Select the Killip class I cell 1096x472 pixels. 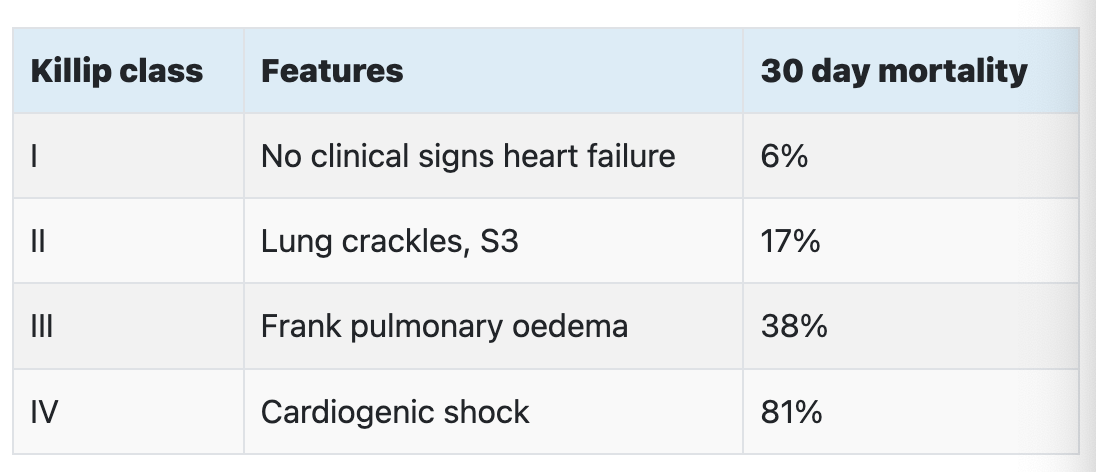point(129,156)
